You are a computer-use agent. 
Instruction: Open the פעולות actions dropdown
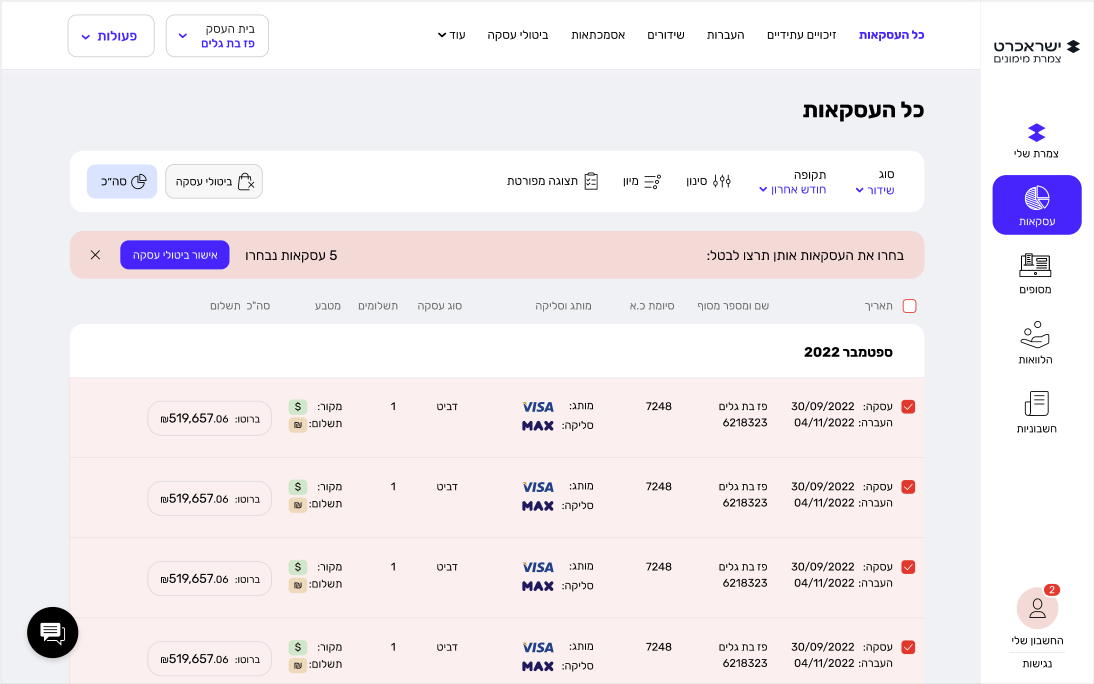111,36
